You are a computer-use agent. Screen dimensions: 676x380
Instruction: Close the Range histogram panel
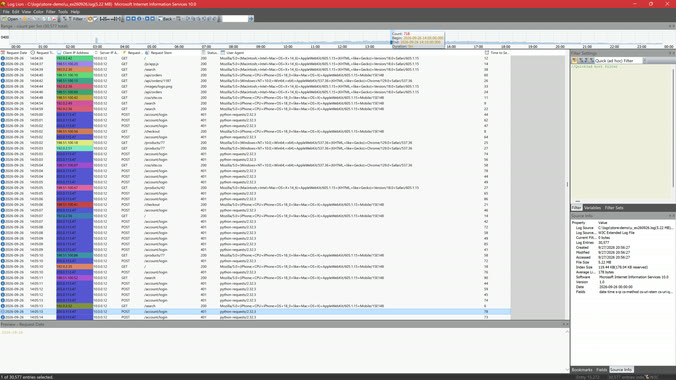coord(673,26)
